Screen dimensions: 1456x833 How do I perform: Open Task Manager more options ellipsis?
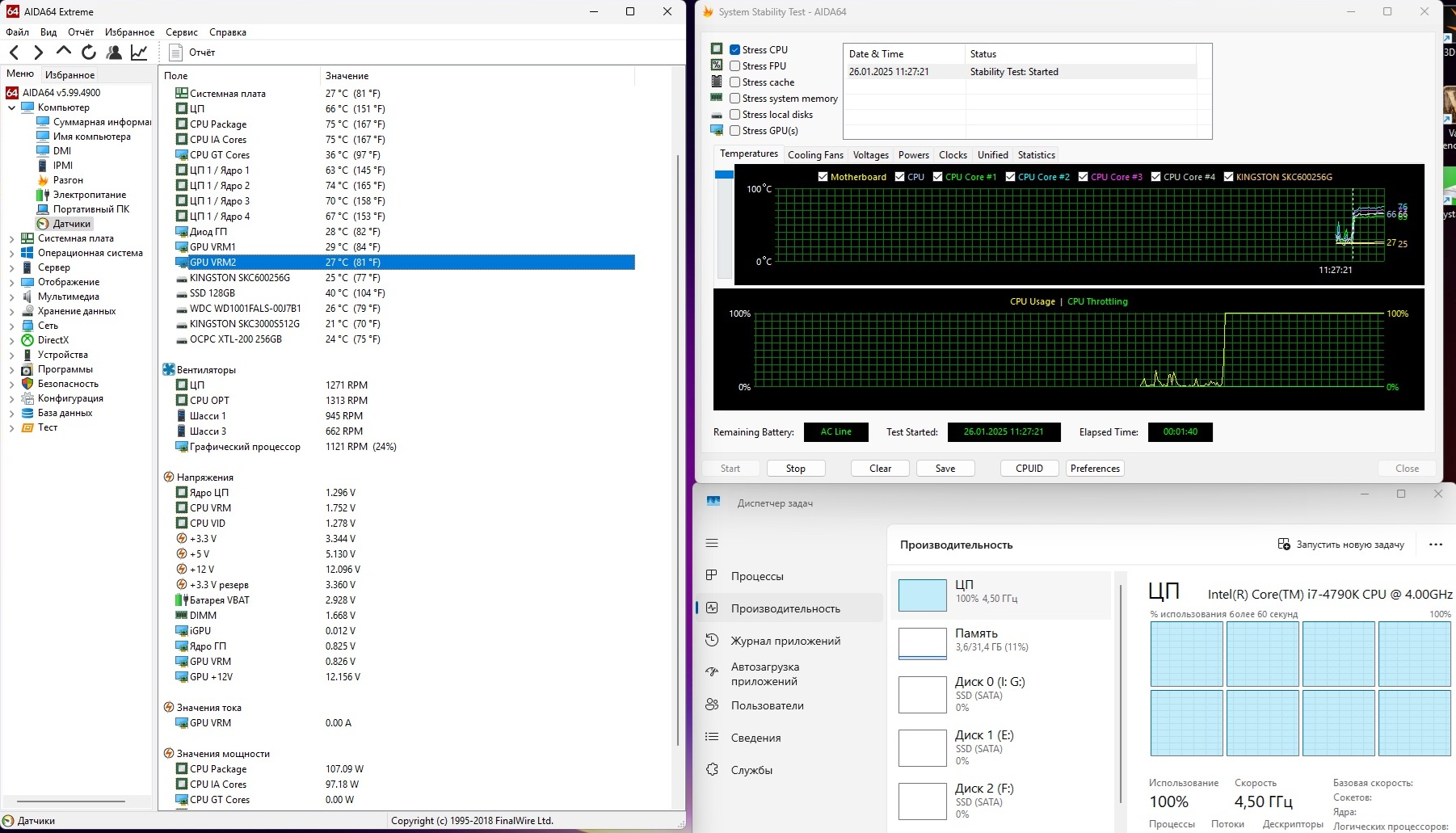pyautogui.click(x=1435, y=545)
